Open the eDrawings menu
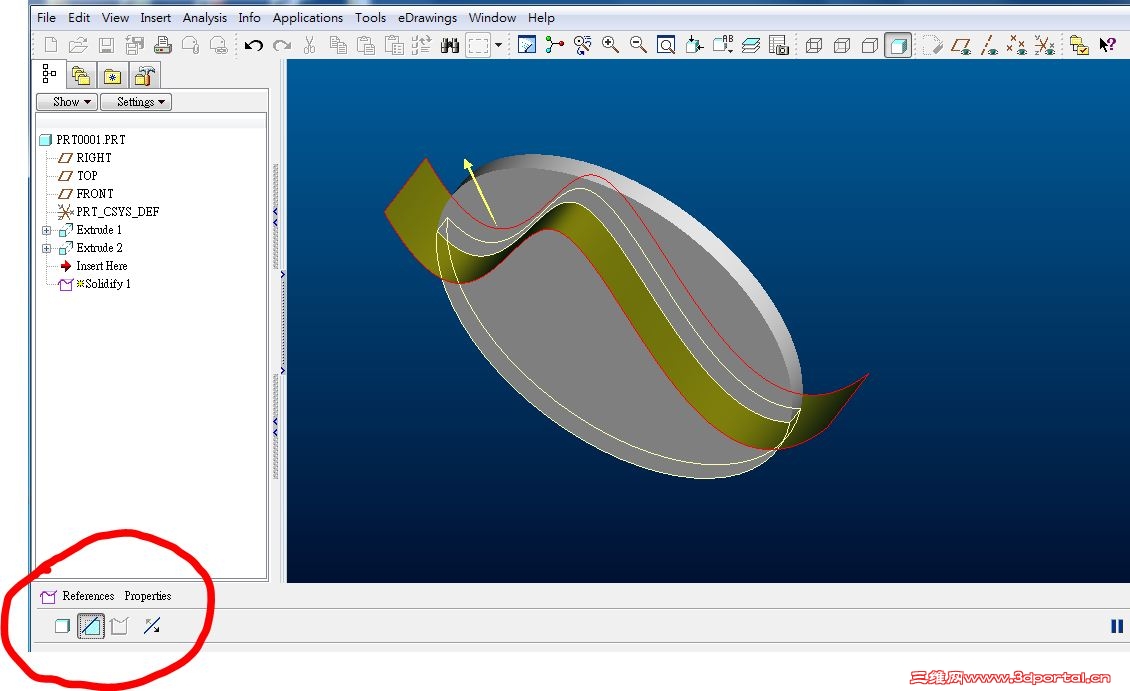The width and height of the screenshot is (1130, 691). [427, 17]
